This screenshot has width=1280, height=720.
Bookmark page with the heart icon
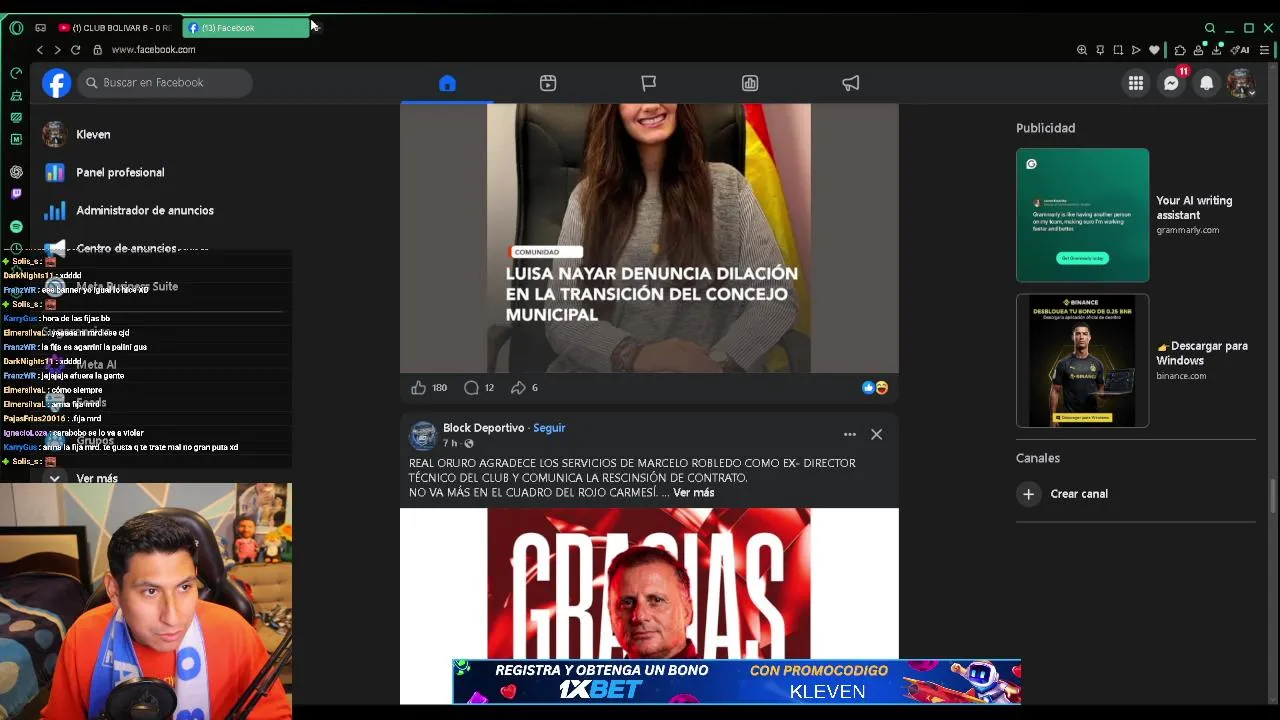pos(1154,50)
